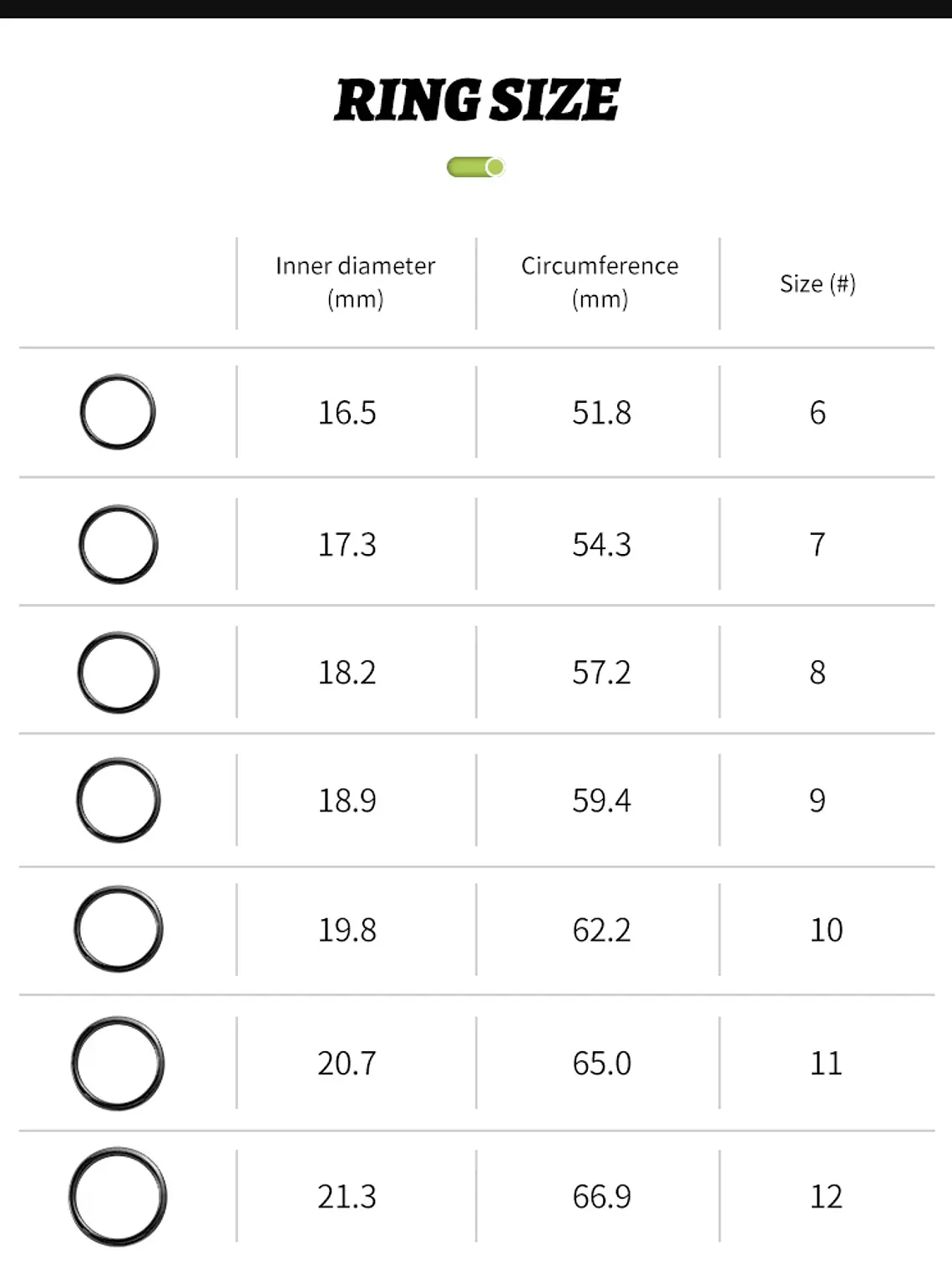
Task: Select the 59.4 circumference value
Action: [601, 800]
